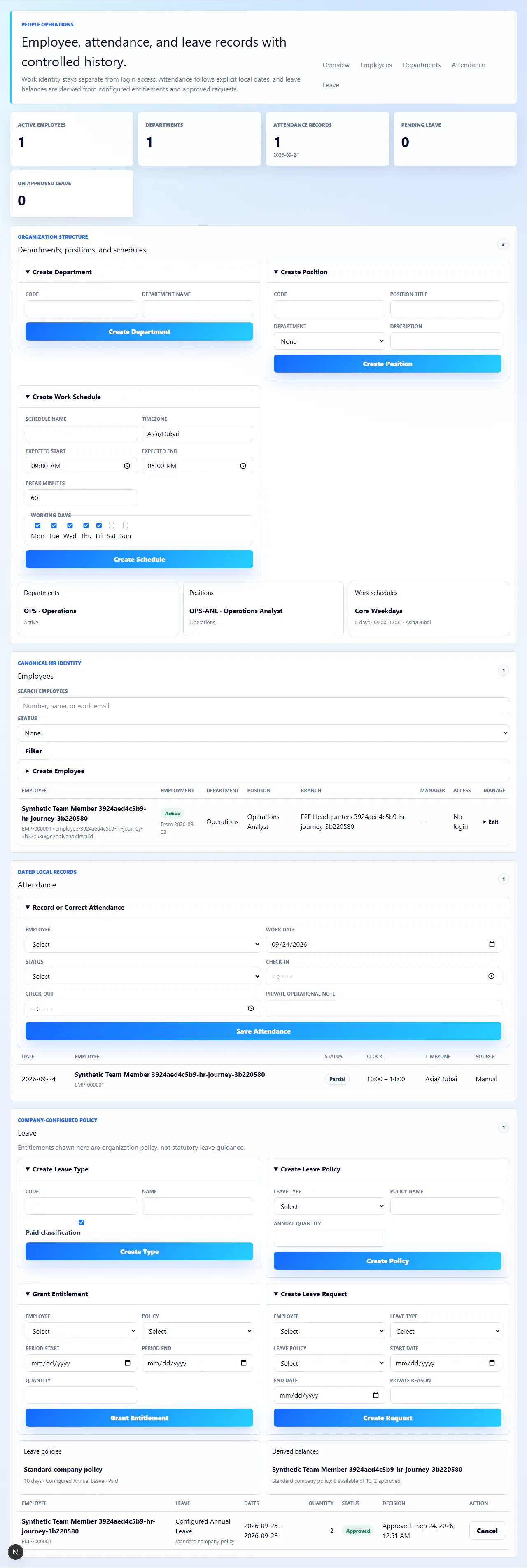Screen dimensions: 527x1568
Task: Click the Create Type button
Action: [x=139, y=1251]
